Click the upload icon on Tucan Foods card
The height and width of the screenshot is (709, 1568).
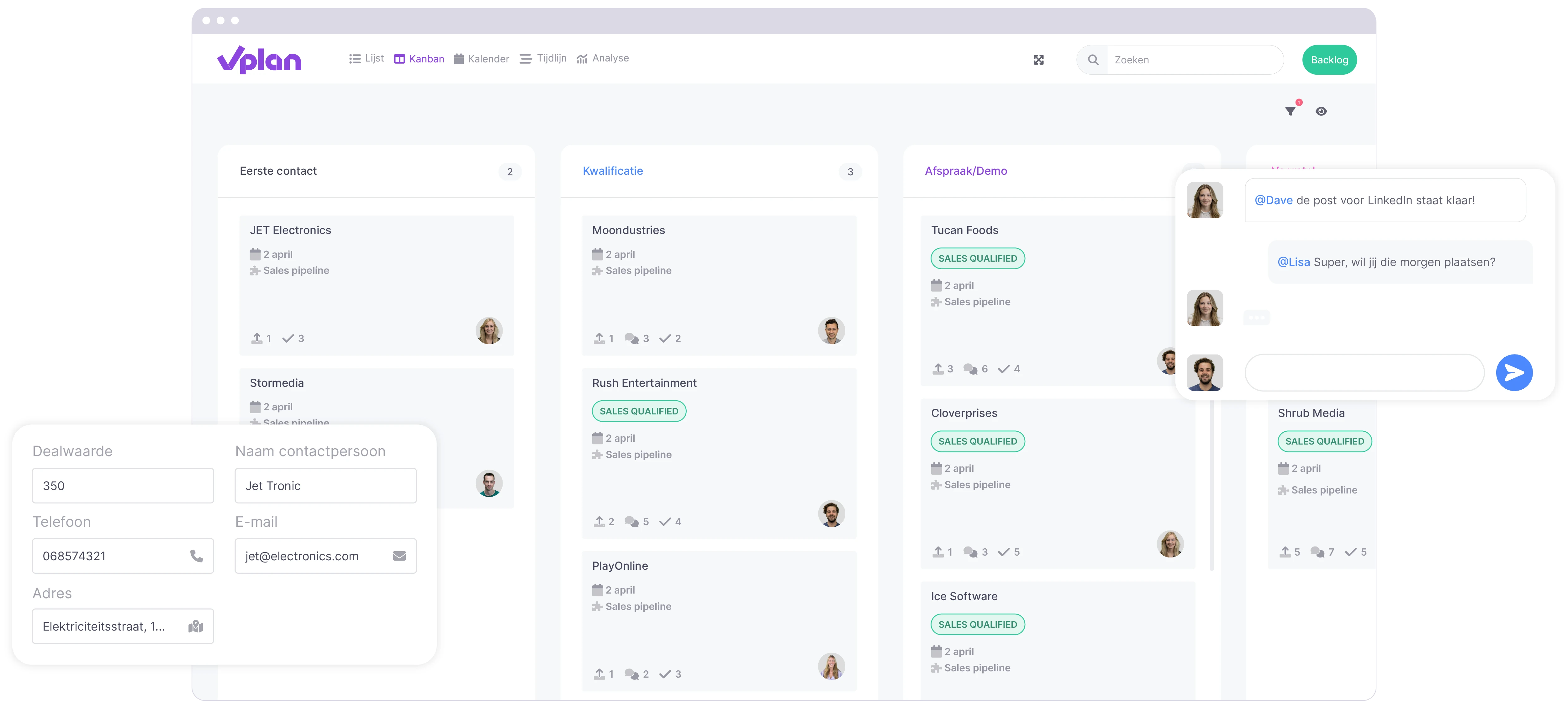point(938,369)
